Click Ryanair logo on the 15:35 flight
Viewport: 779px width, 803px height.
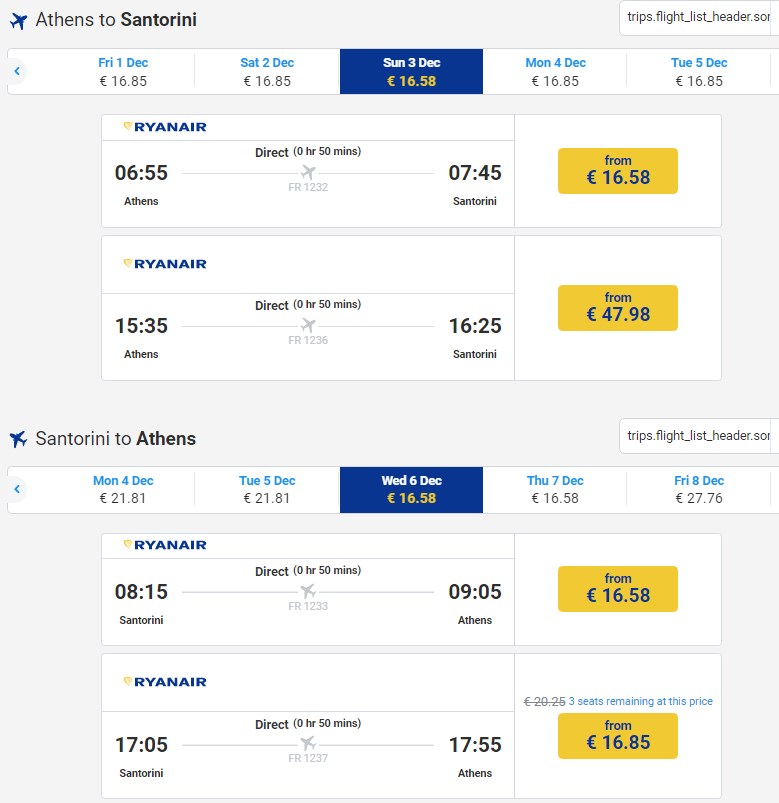[x=164, y=264]
